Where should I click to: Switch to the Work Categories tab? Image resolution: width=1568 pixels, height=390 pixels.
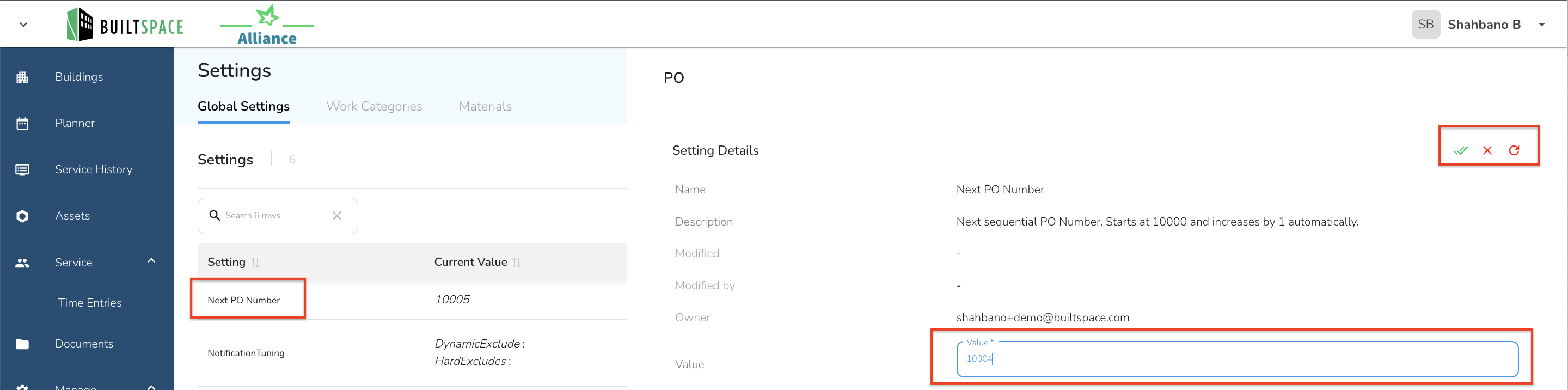tap(375, 107)
